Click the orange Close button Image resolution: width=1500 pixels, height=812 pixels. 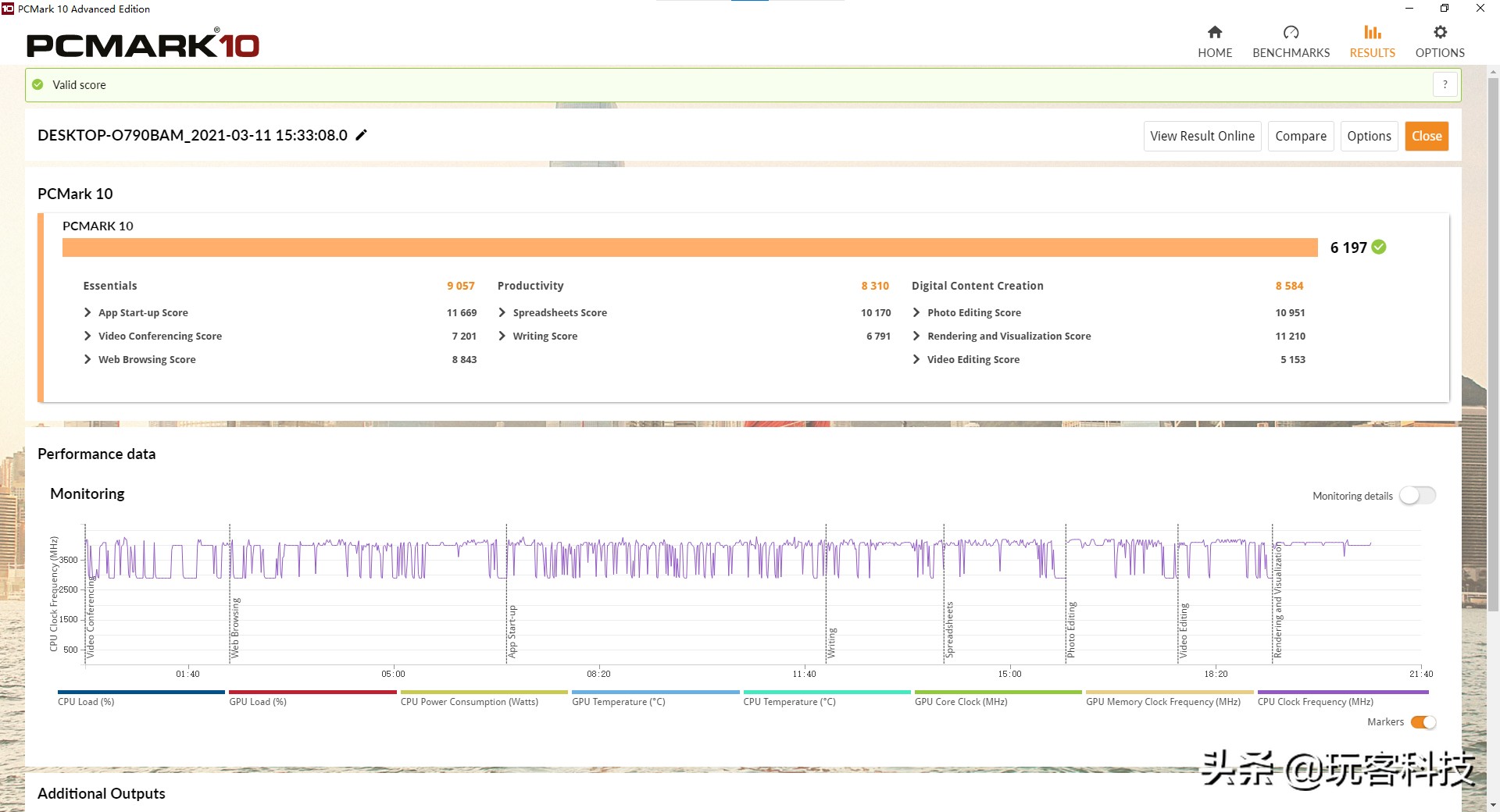[1426, 136]
